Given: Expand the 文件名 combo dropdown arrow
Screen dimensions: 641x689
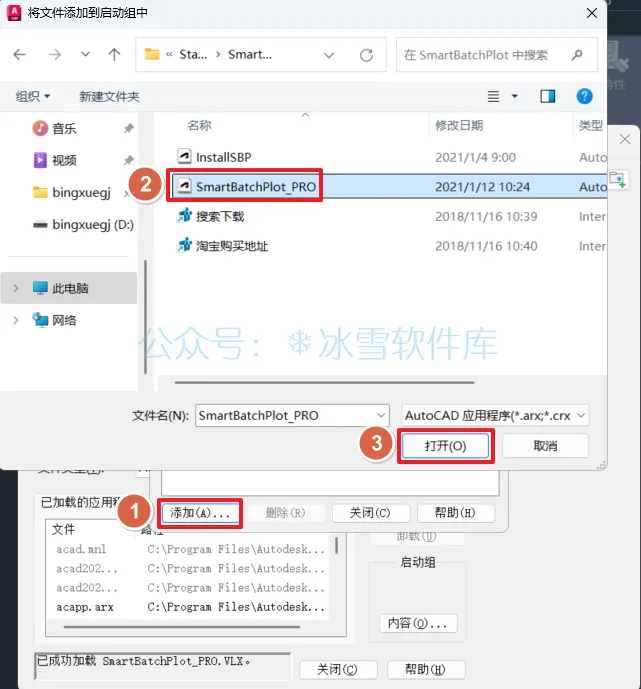Looking at the screenshot, I should click(381, 415).
